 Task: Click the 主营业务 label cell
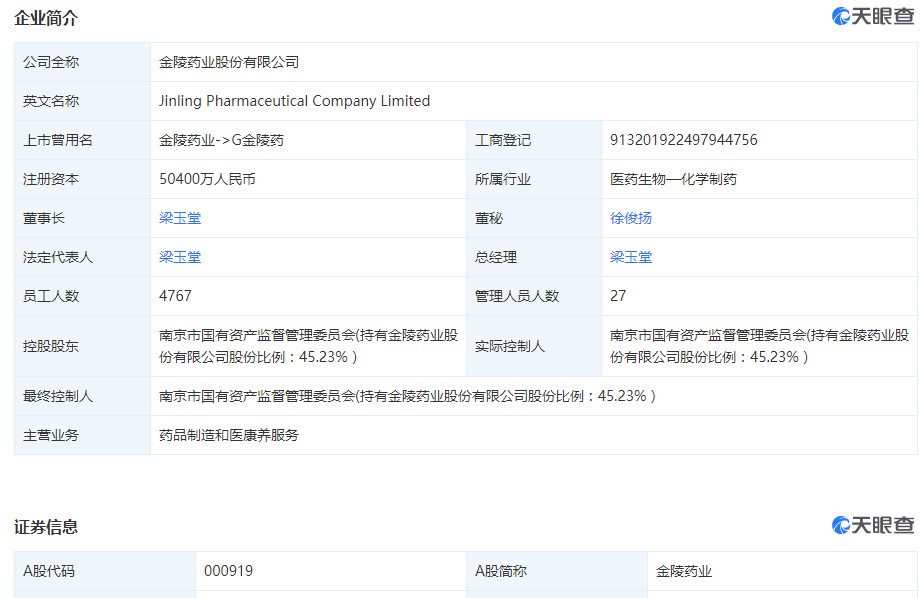(82, 435)
